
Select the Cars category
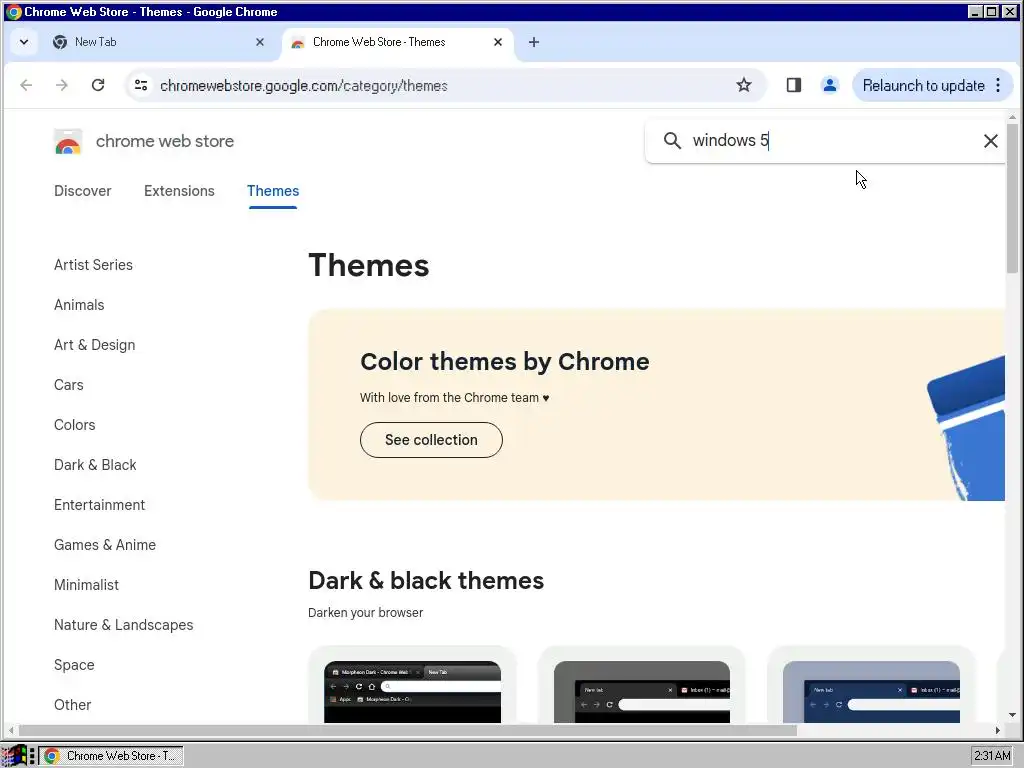click(x=69, y=385)
